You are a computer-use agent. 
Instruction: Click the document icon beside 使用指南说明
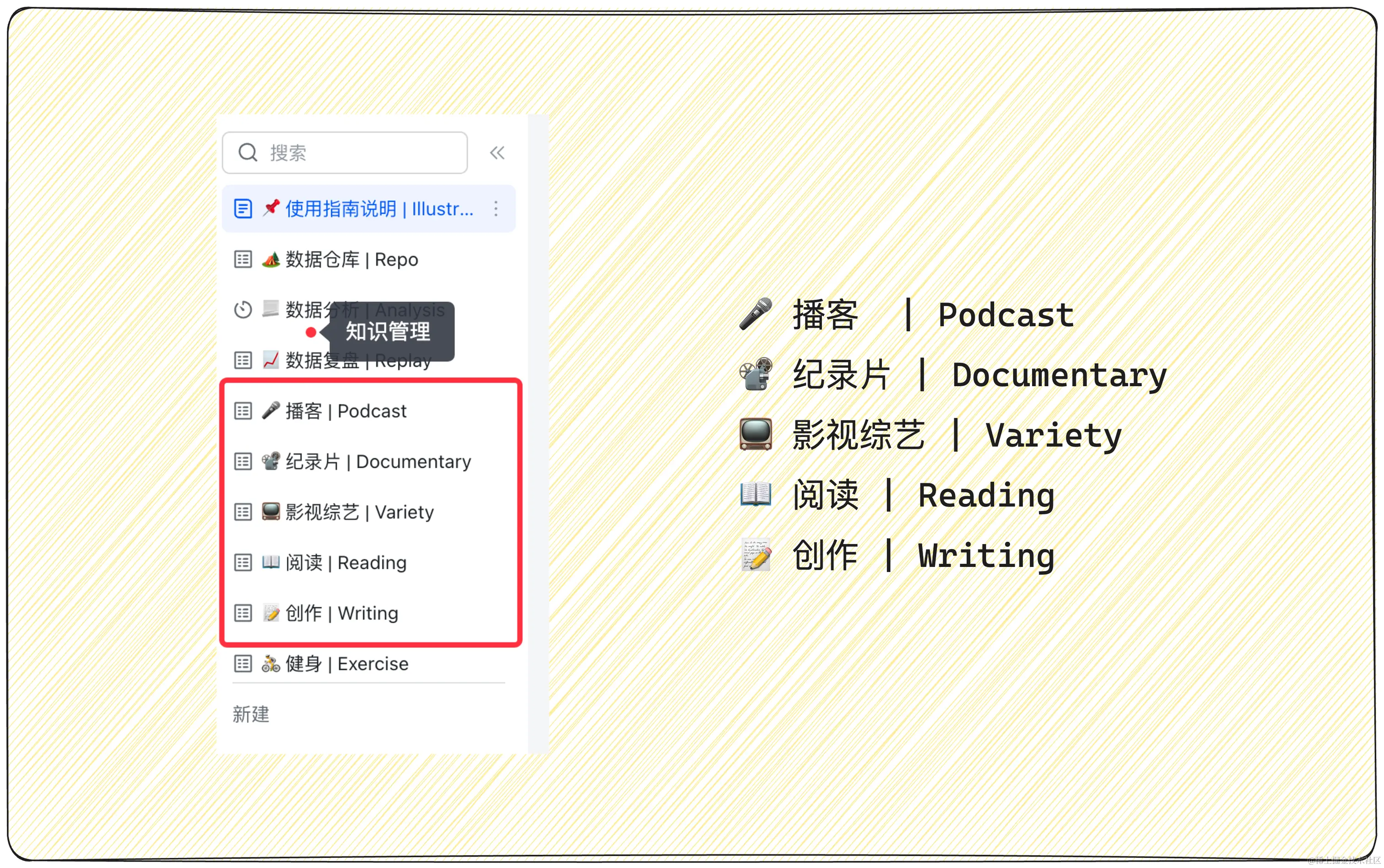(x=243, y=208)
